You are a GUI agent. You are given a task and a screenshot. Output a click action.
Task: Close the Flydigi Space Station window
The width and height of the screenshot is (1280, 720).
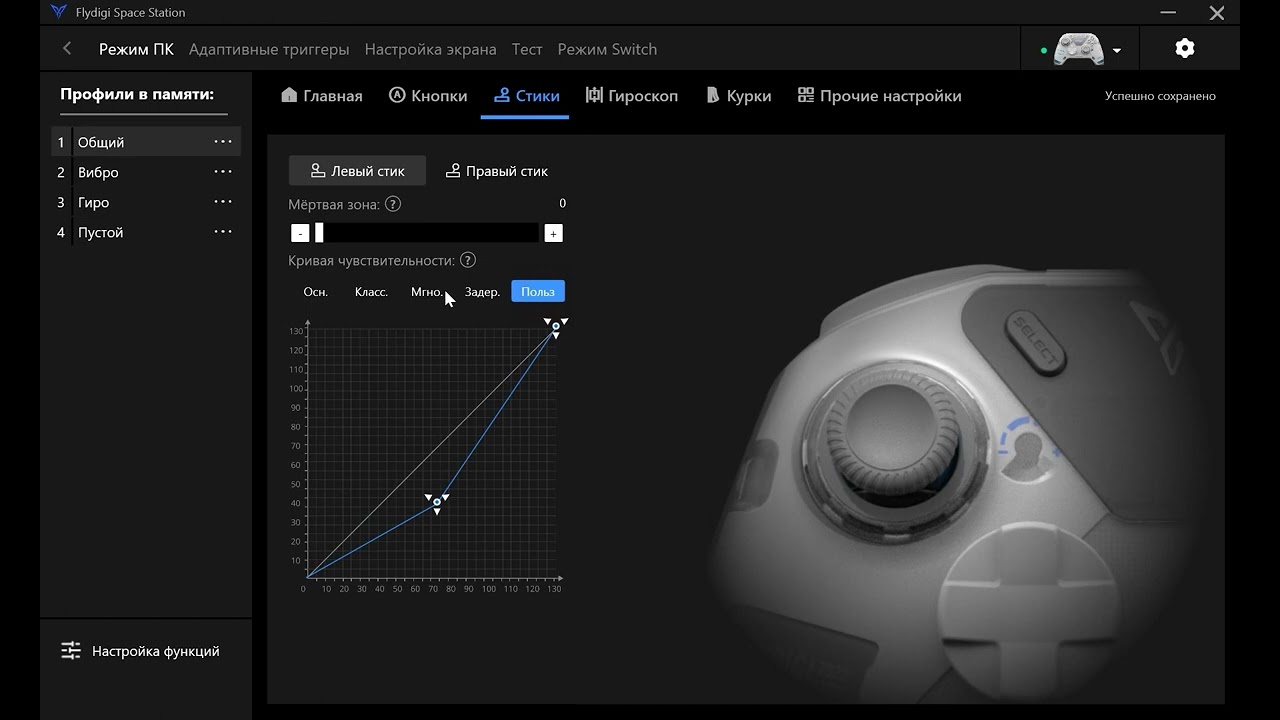pyautogui.click(x=1216, y=13)
